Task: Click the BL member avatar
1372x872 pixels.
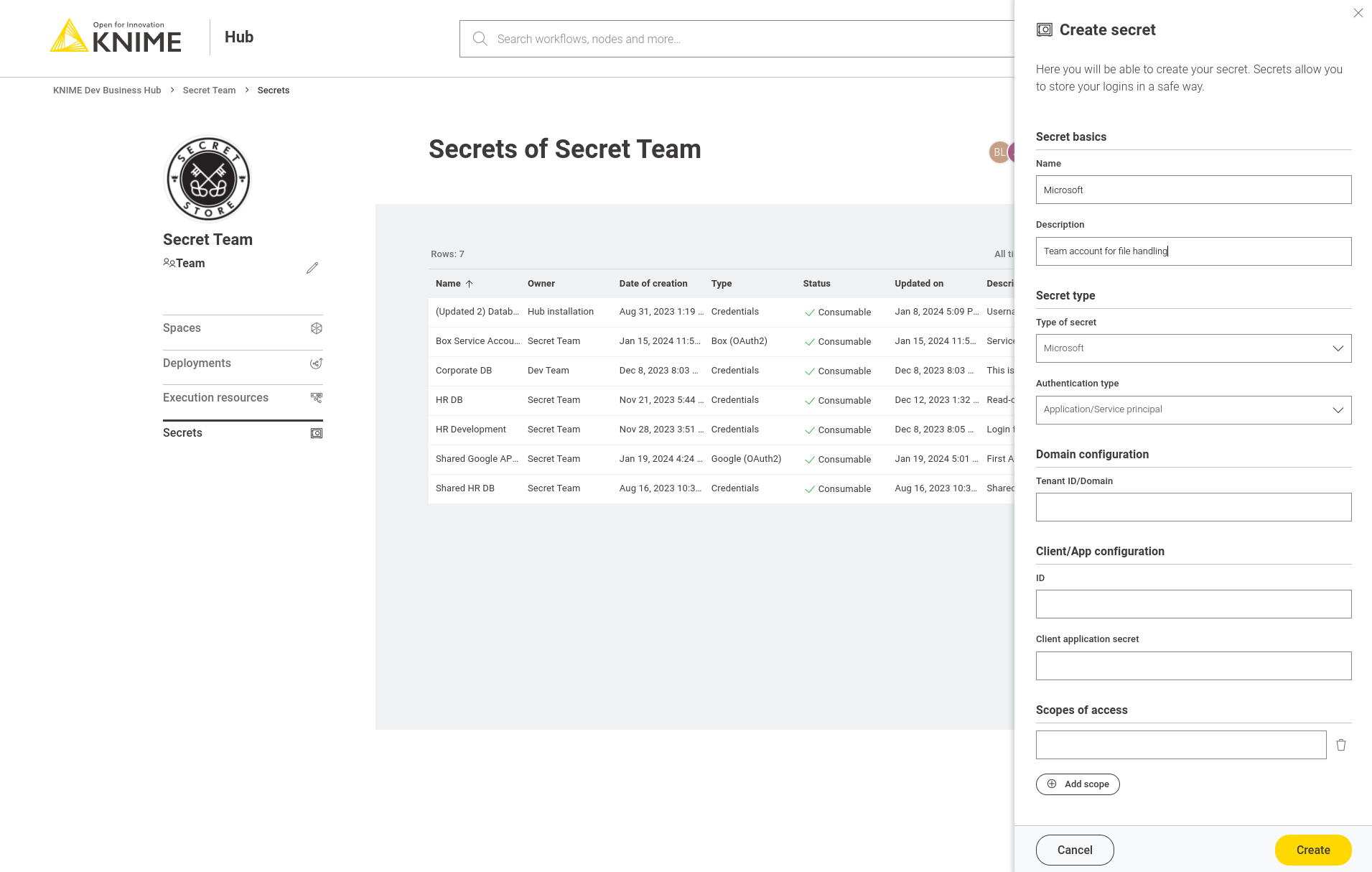Action: tap(999, 152)
